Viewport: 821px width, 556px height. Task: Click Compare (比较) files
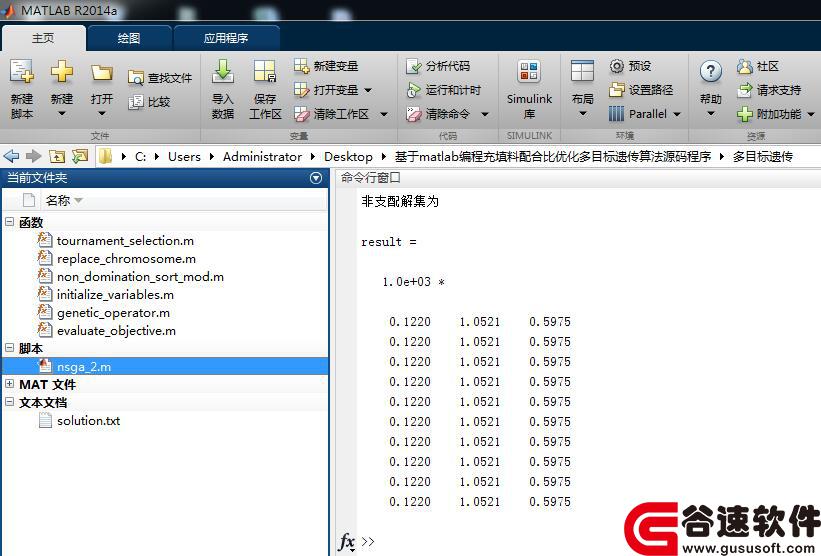[x=149, y=102]
